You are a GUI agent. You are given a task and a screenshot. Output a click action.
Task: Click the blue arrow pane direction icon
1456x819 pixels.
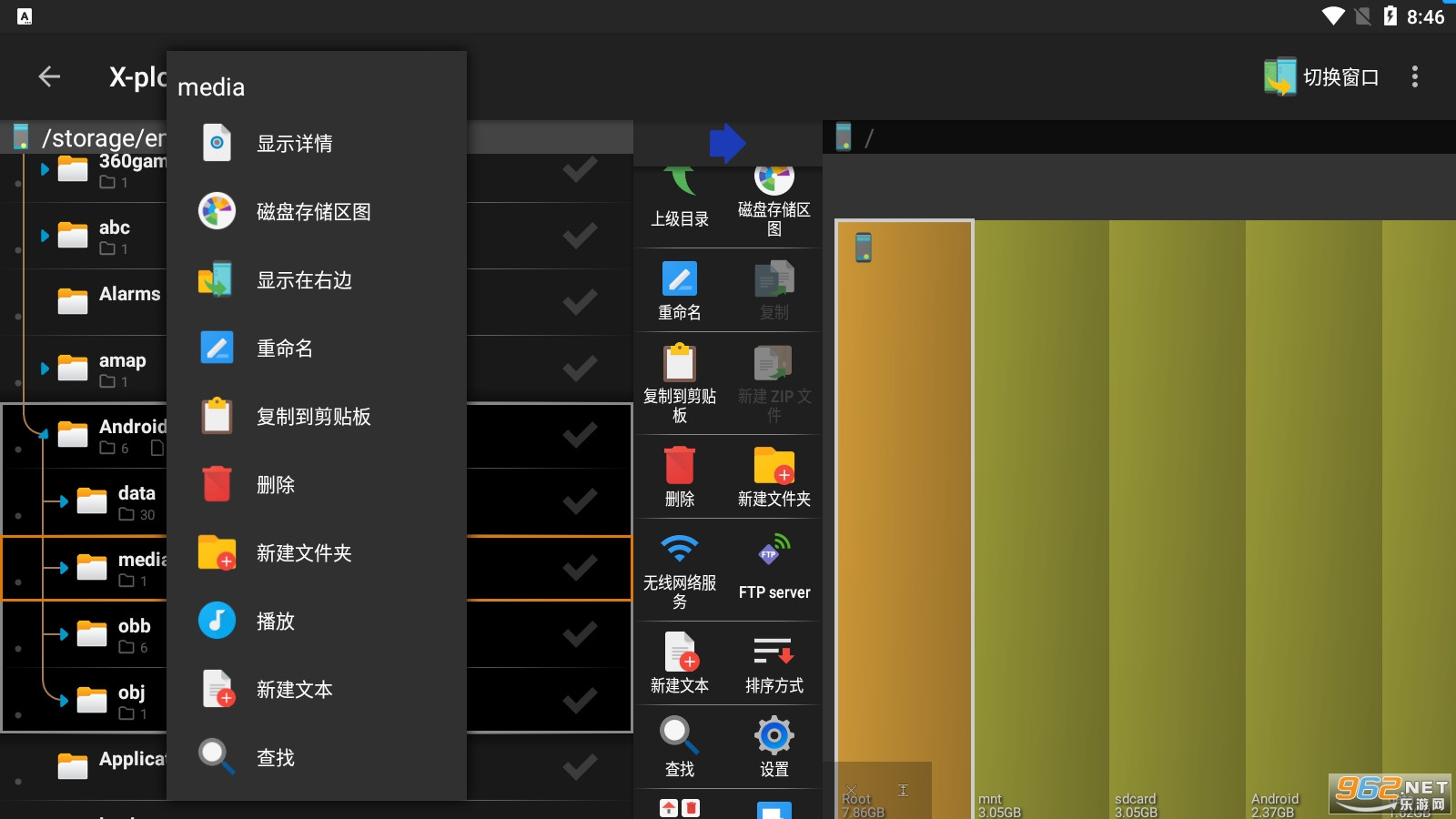(x=727, y=143)
